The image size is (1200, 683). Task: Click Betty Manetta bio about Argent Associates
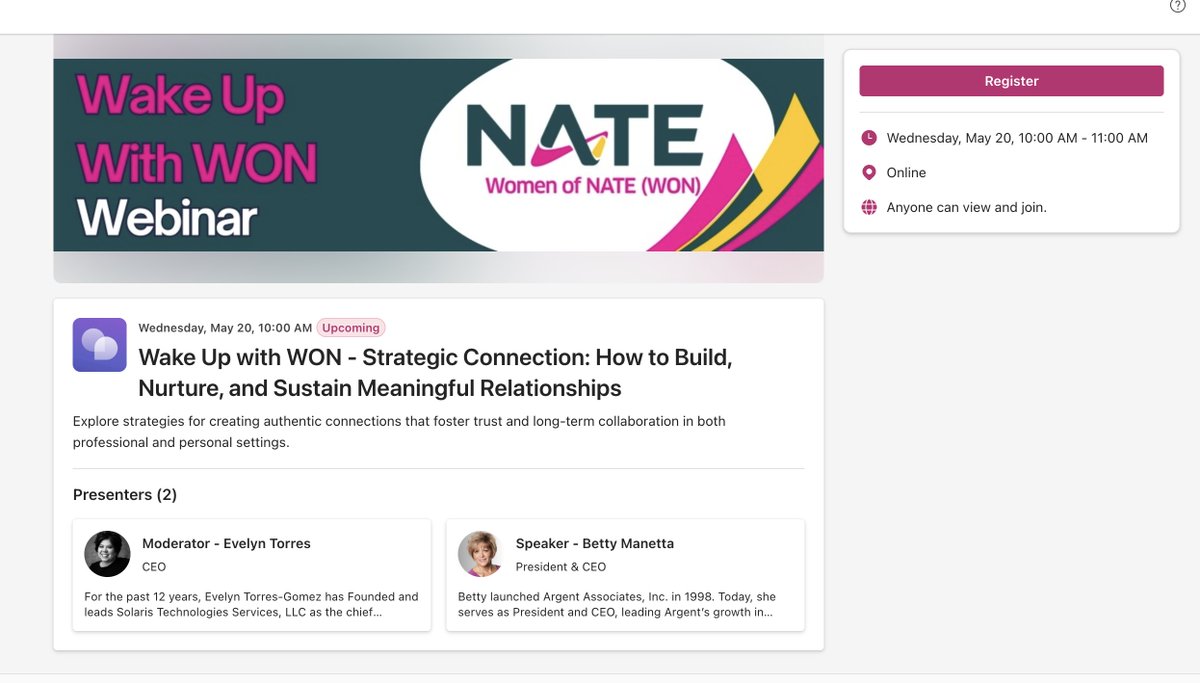coord(617,605)
